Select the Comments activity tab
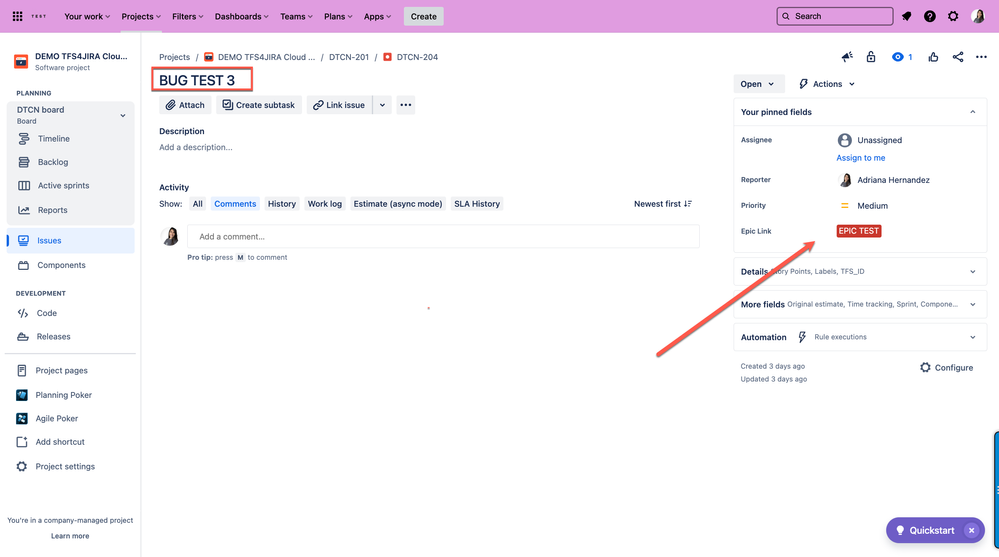 coord(235,204)
